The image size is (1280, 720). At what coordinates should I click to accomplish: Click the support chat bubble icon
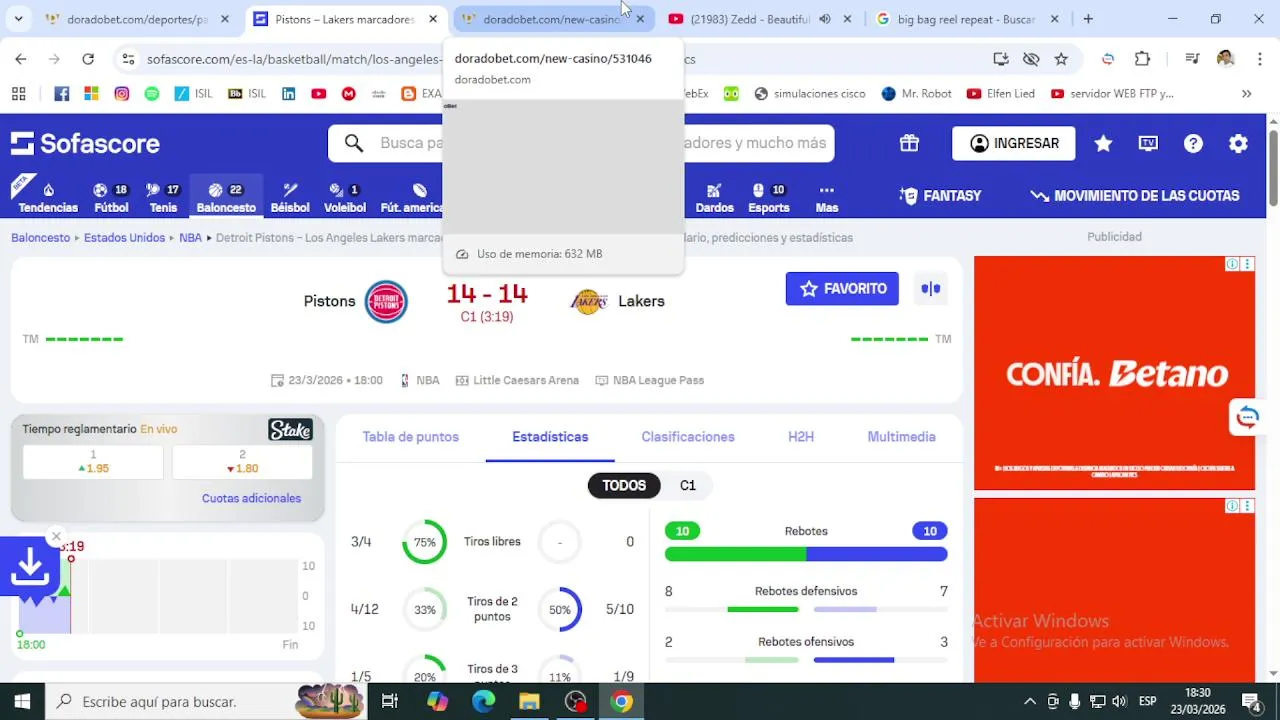point(1247,417)
